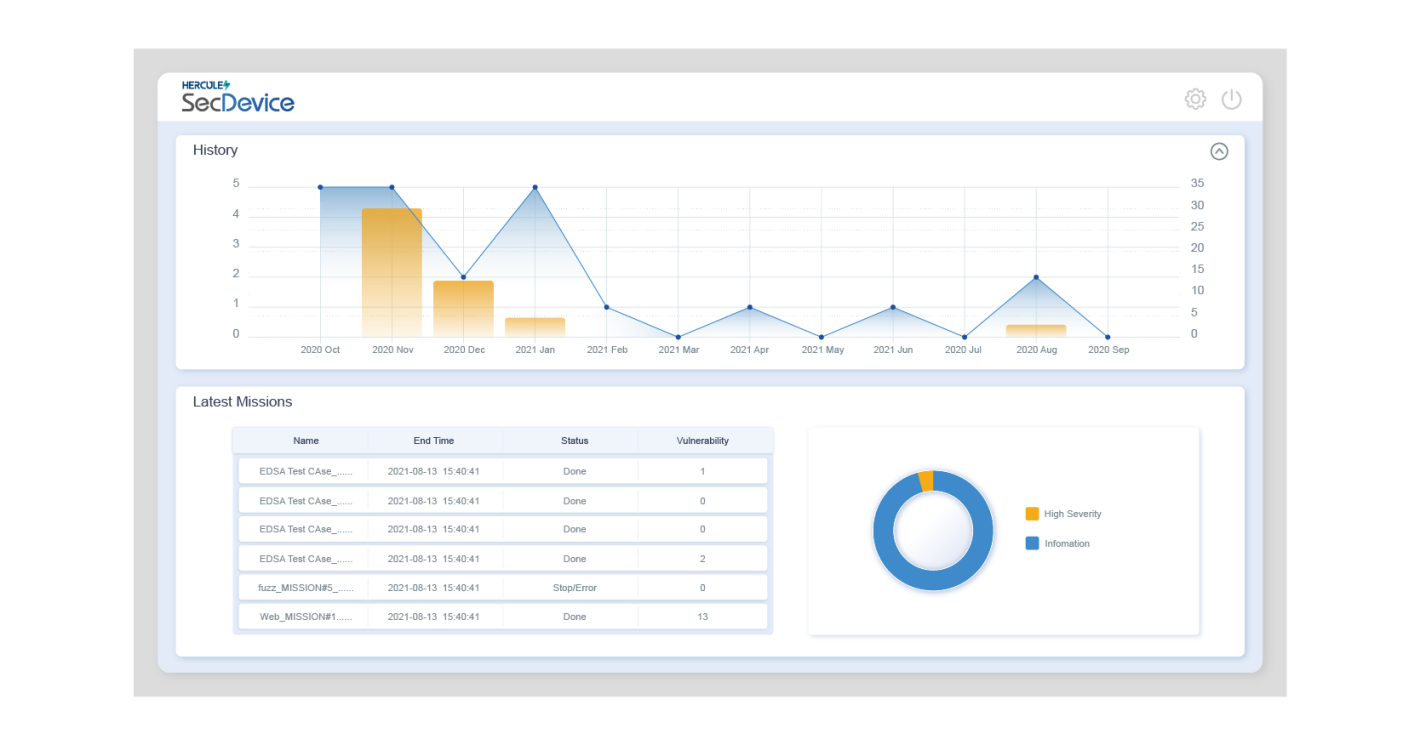Click the Stop/Error status cell
This screenshot has width=1420, height=745.
click(x=574, y=588)
